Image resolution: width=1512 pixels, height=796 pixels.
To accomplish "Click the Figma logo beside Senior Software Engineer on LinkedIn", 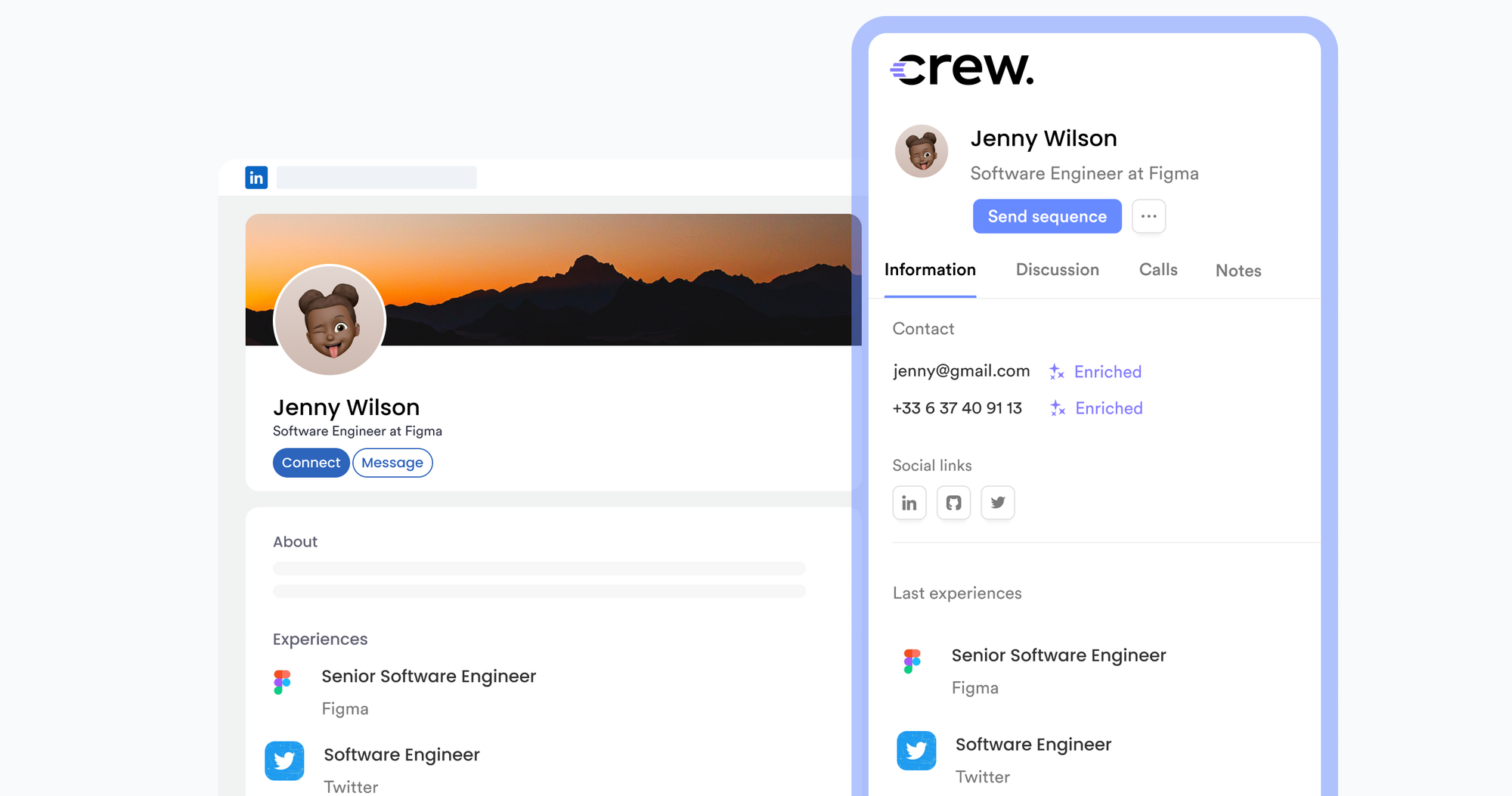I will 283,681.
